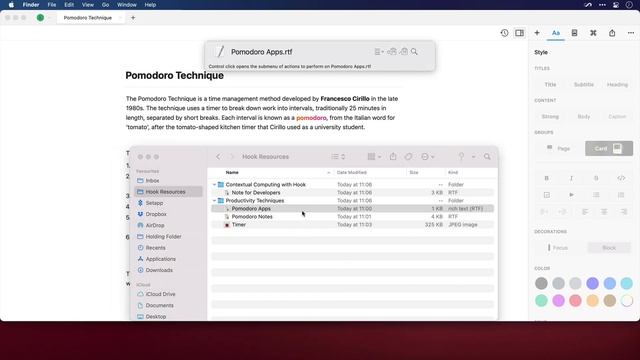Viewport: 640px width, 360px height.
Task: Switch group style to Page
Action: point(559,149)
